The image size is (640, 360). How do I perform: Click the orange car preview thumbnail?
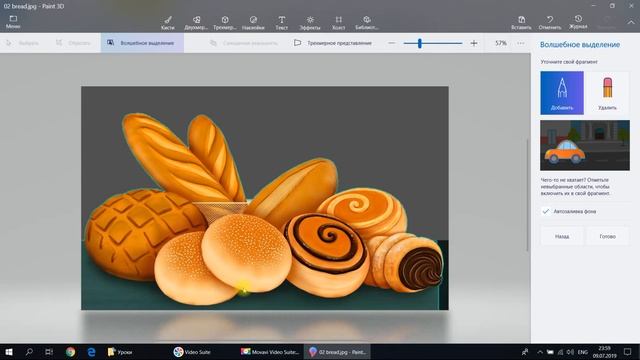coord(584,145)
